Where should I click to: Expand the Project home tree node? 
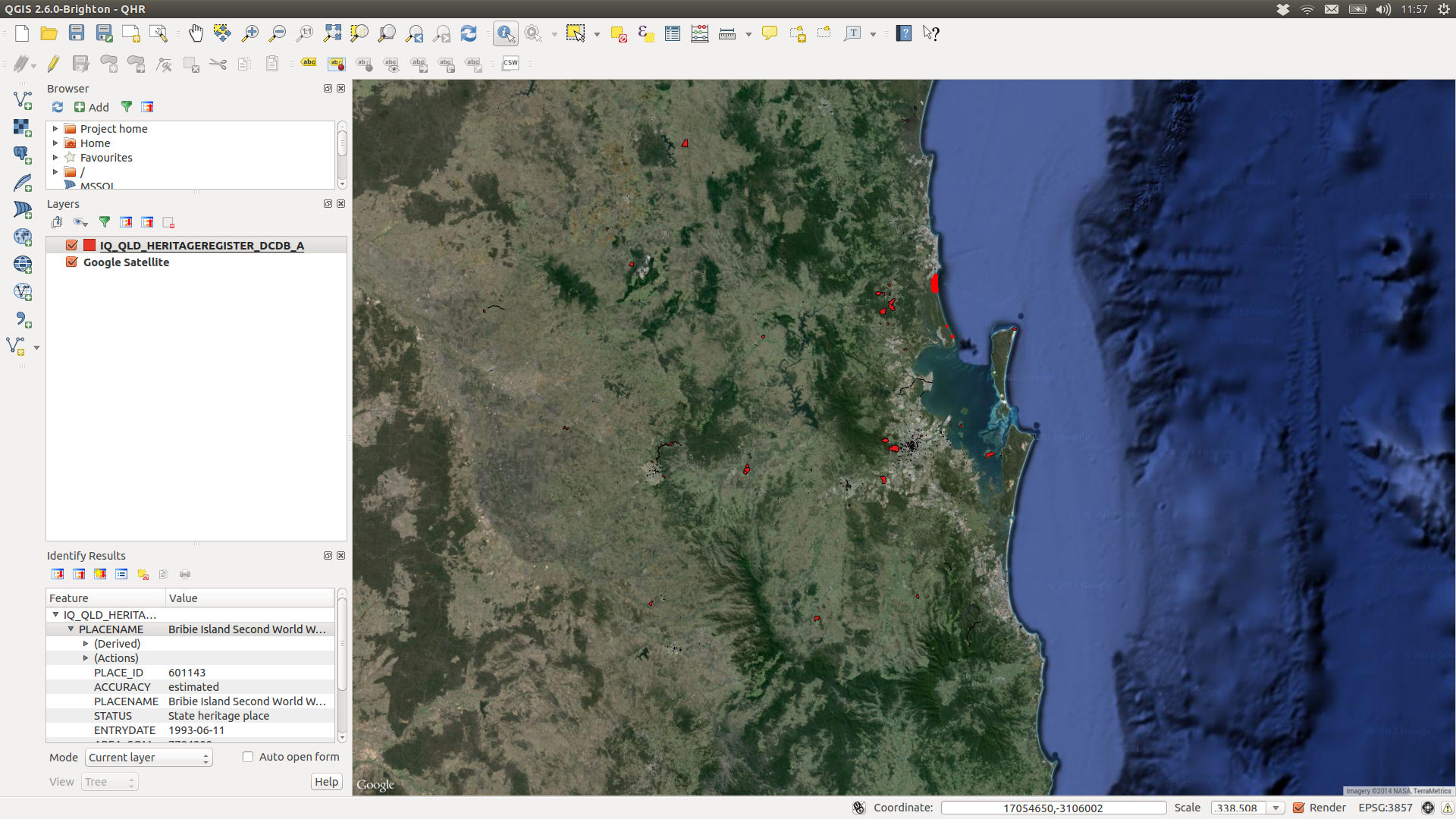55,129
